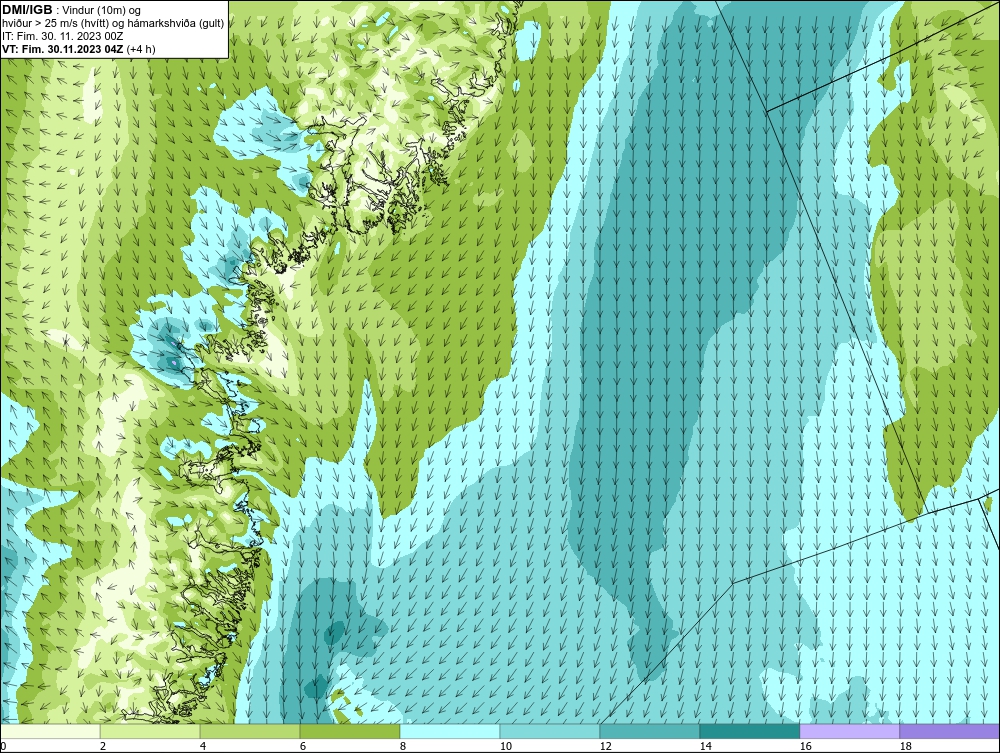
Task: Click the 16–18 m/s light purple swatch
Action: [849, 731]
